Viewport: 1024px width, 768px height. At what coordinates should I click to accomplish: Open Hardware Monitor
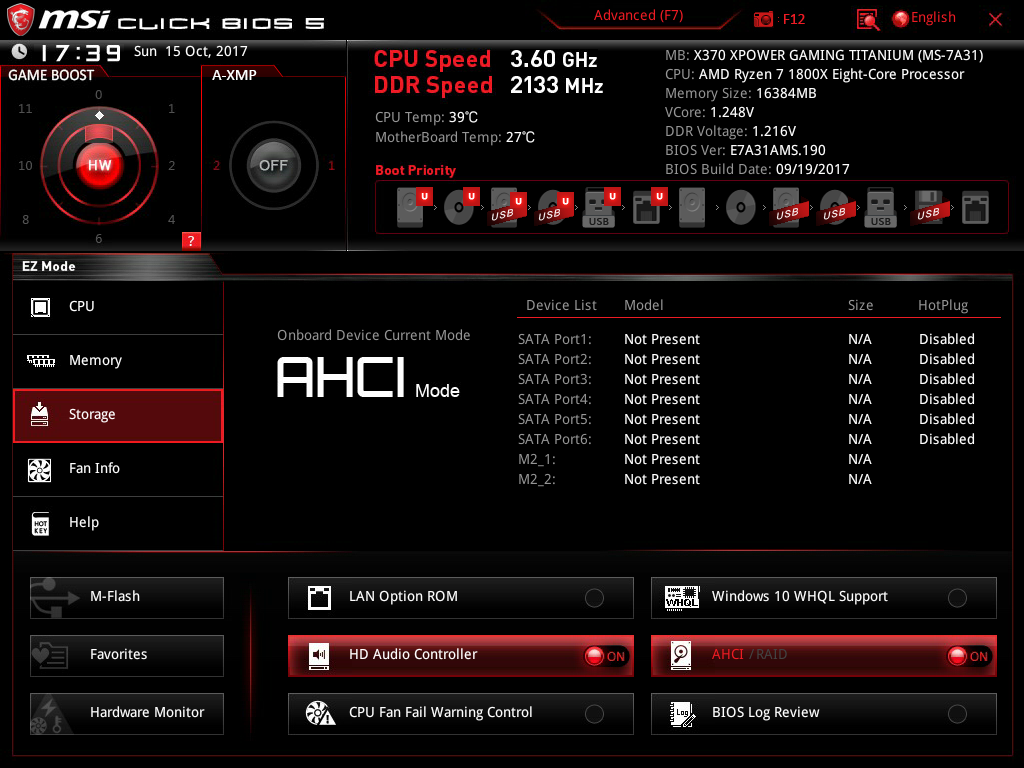(x=127, y=713)
